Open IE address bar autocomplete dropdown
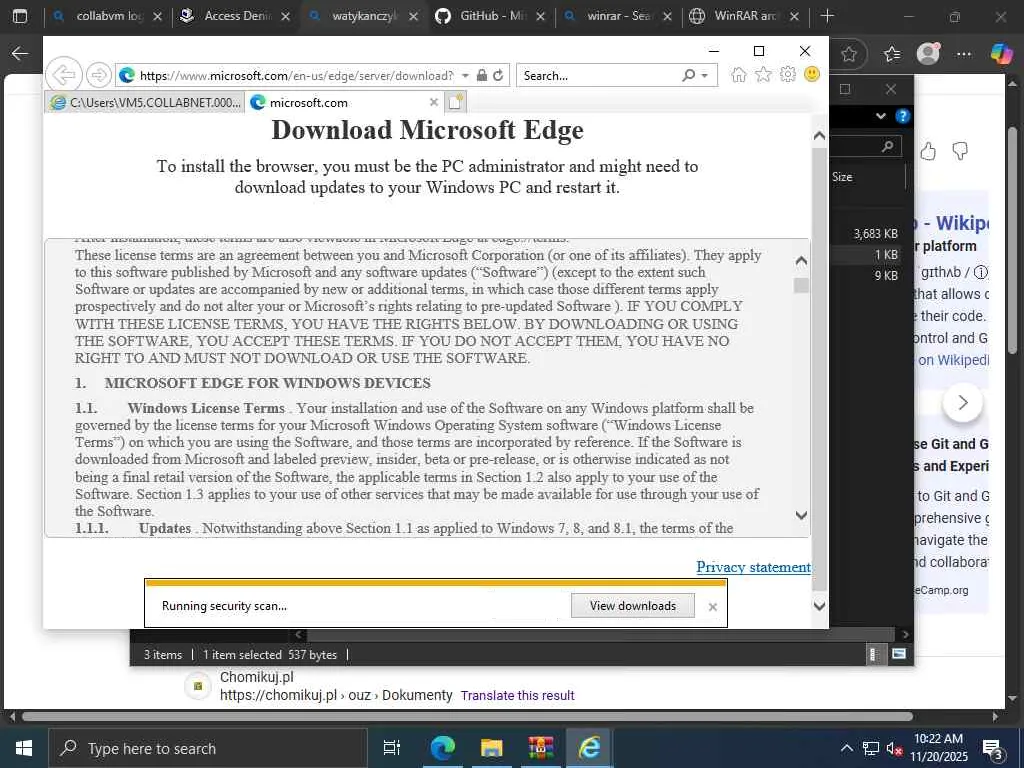This screenshot has width=1024, height=768. click(x=465, y=76)
